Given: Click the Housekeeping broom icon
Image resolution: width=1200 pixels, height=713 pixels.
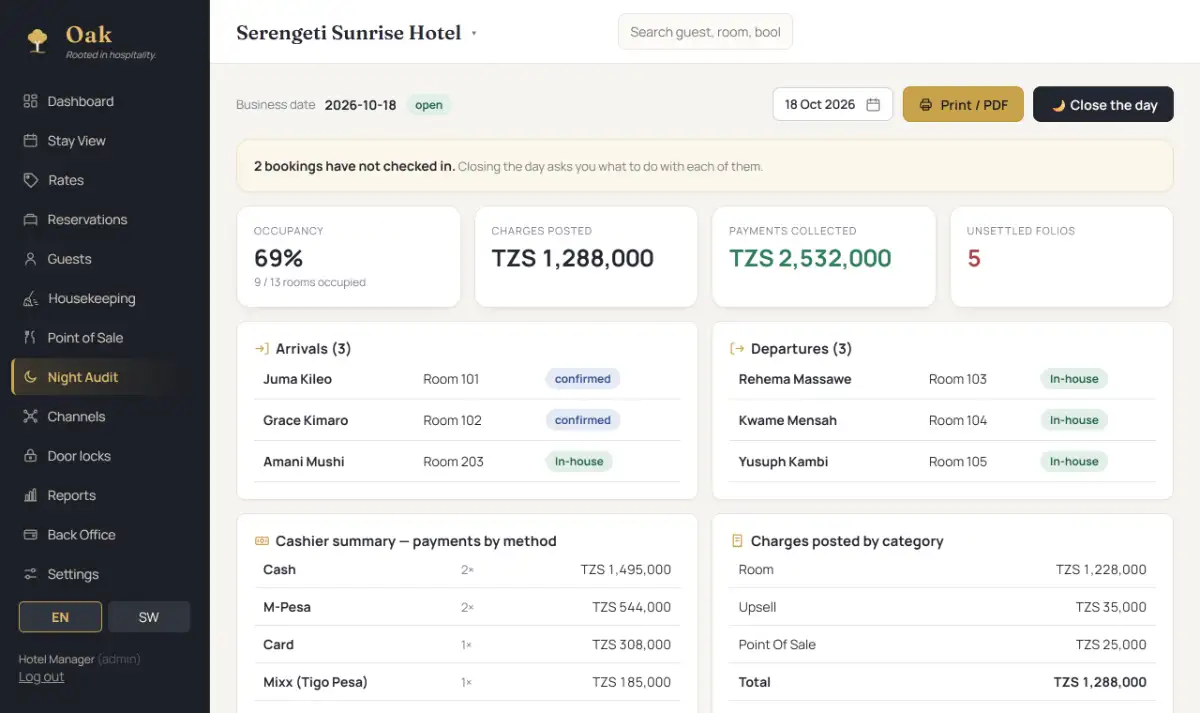Looking at the screenshot, I should (30, 298).
